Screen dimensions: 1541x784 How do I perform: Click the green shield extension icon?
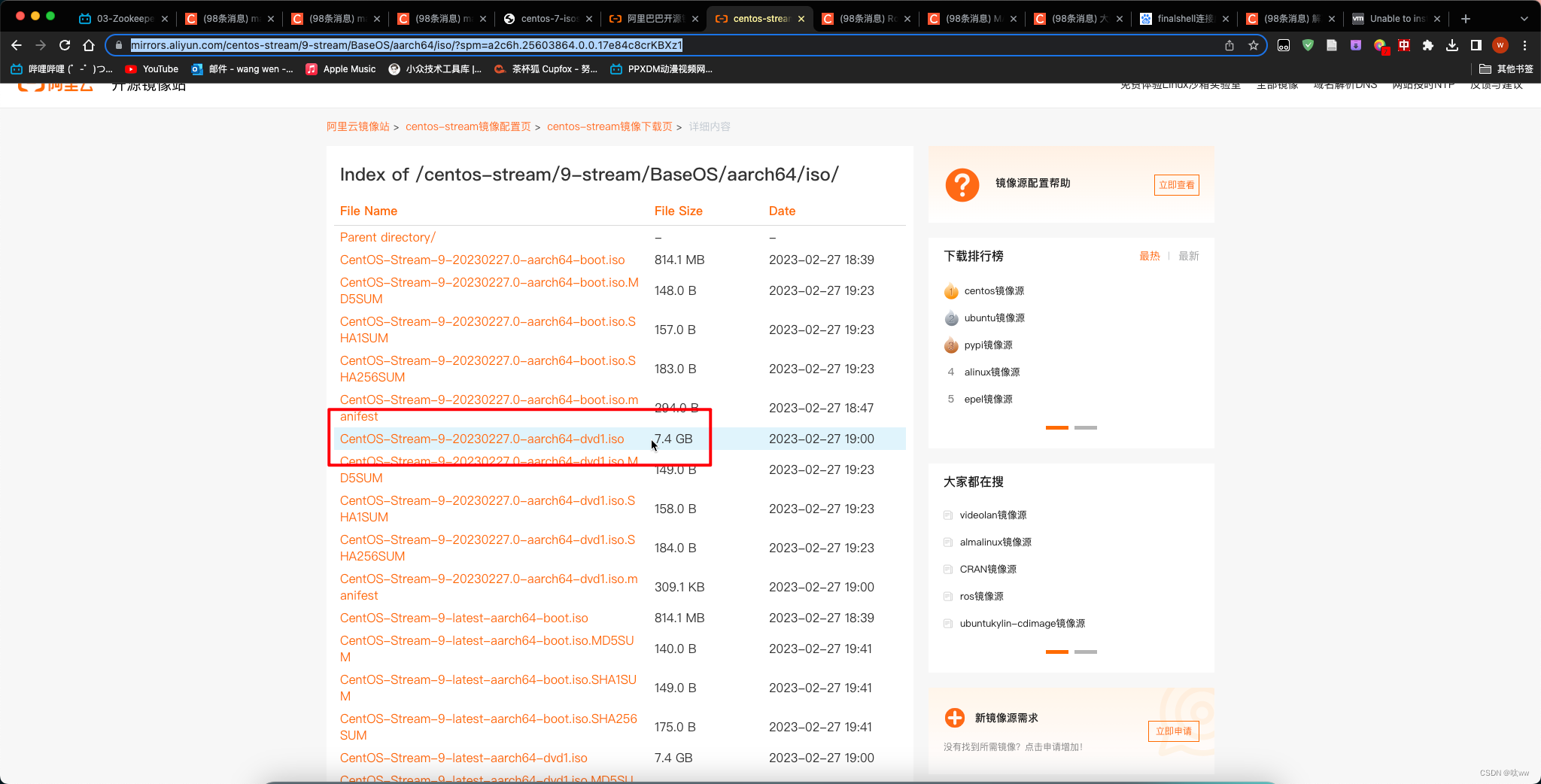point(1308,45)
